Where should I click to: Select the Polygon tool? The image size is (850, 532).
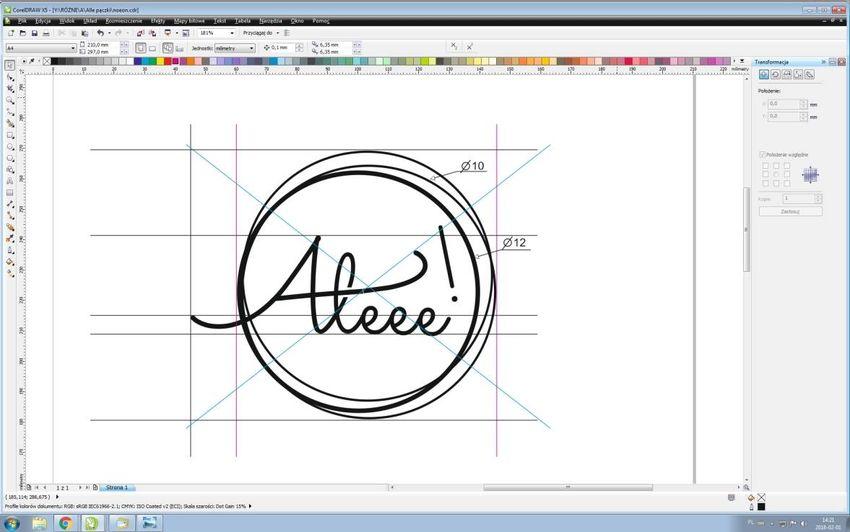(10, 158)
